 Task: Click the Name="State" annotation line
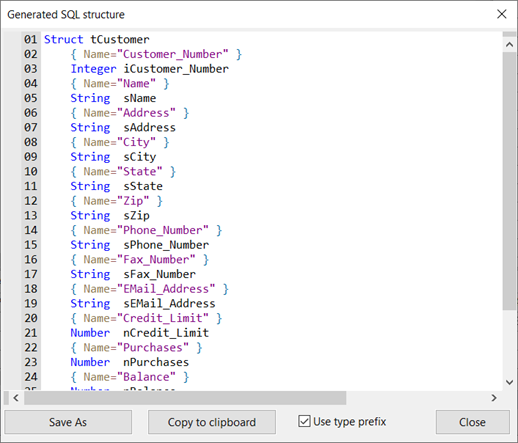tap(123, 171)
